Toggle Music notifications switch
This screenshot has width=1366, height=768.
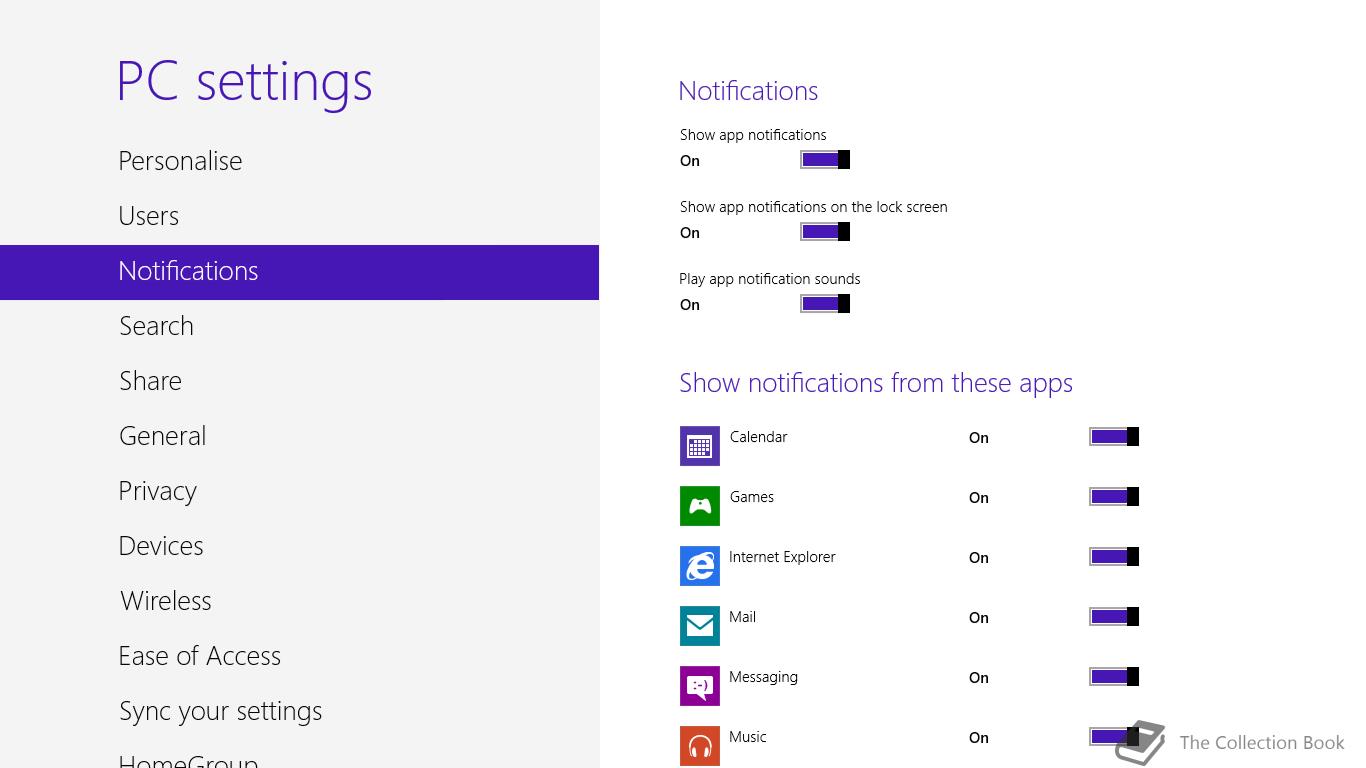(1114, 737)
